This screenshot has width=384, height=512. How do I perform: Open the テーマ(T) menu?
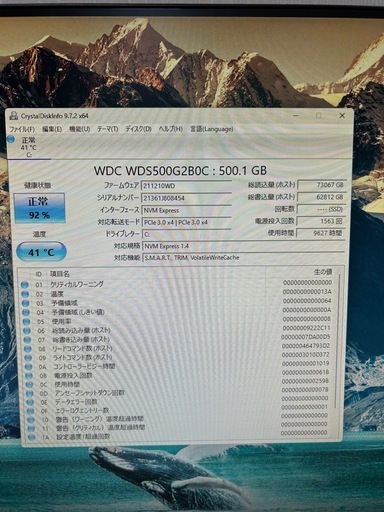(108, 129)
